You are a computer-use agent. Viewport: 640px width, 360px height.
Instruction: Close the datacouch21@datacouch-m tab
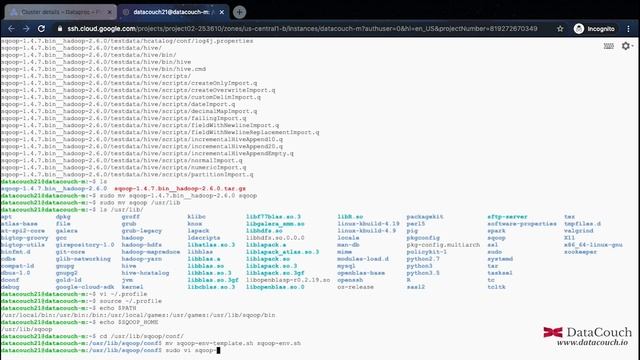point(222,12)
